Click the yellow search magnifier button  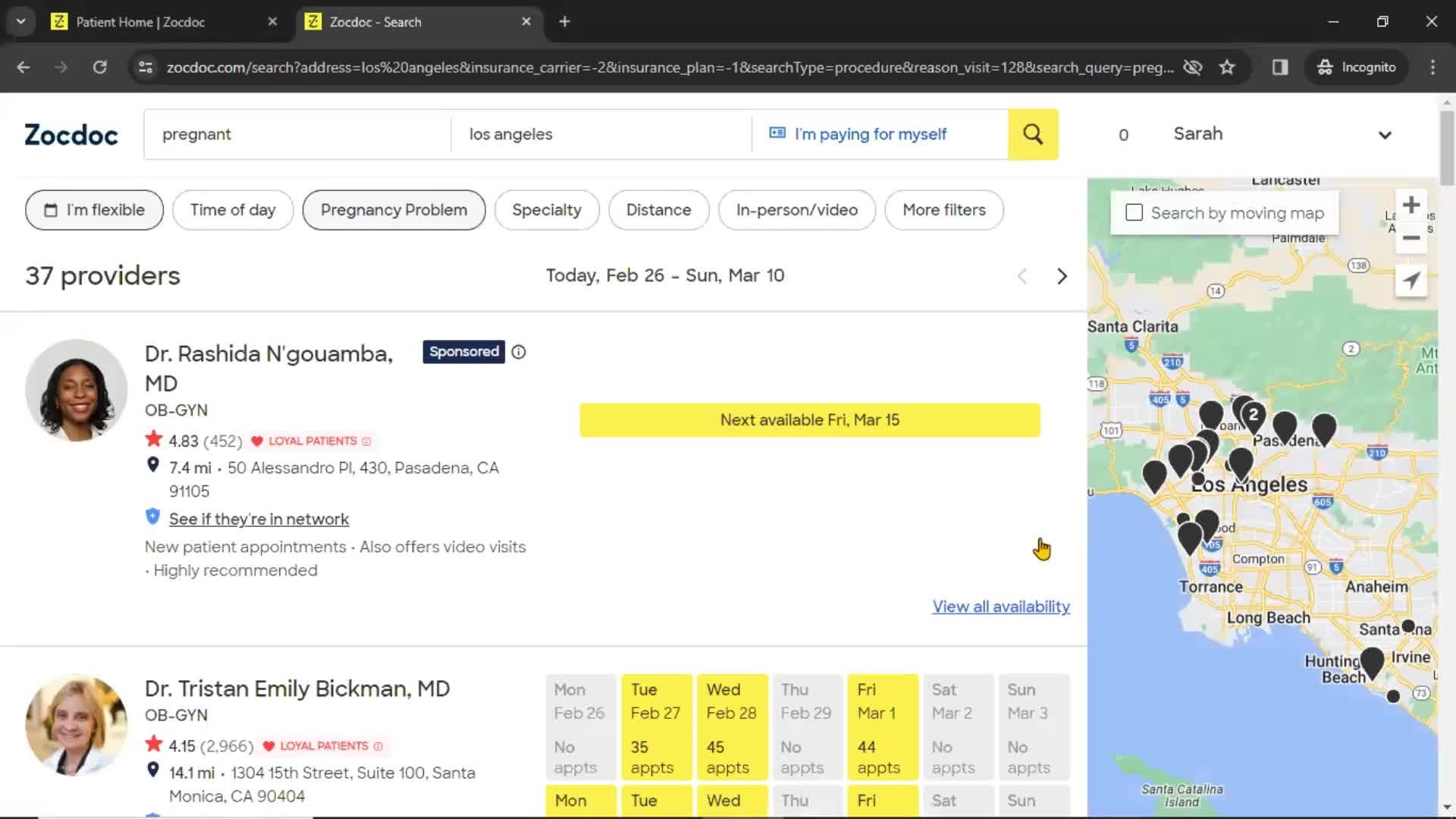(x=1033, y=134)
